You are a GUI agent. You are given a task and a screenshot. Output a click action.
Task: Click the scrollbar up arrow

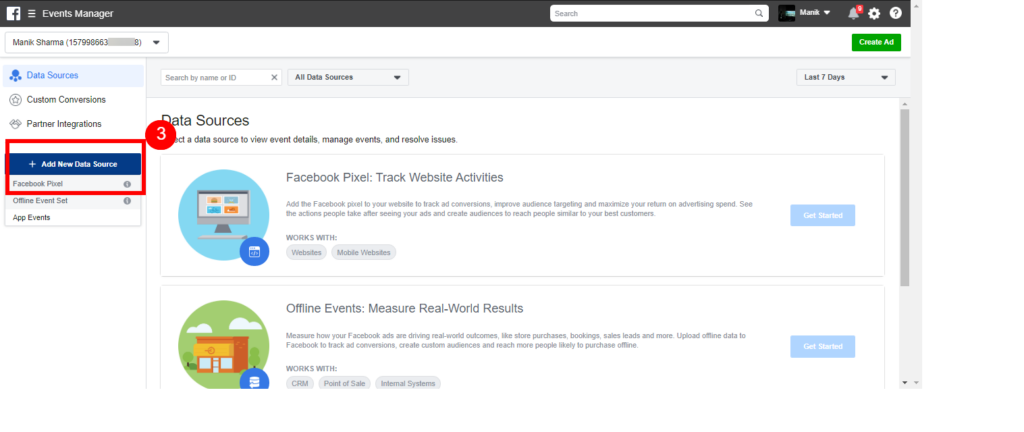click(904, 103)
